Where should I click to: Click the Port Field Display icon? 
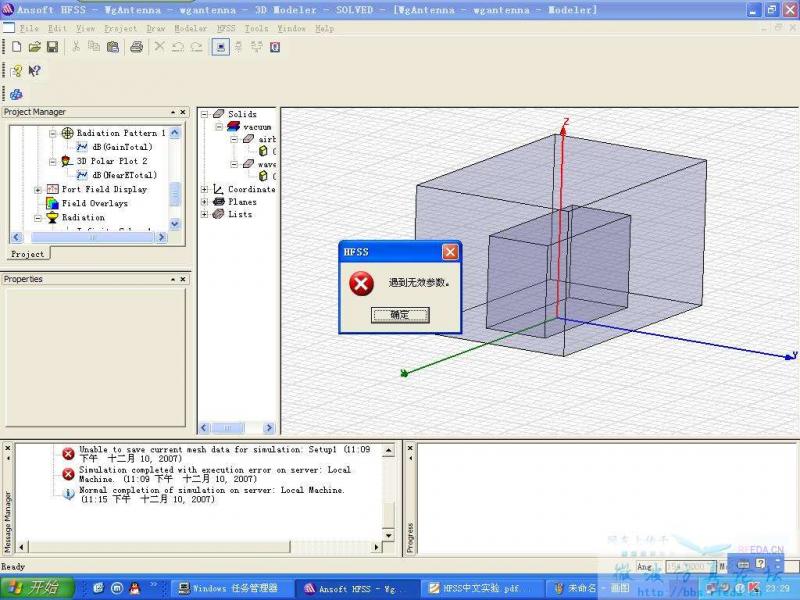[53, 189]
